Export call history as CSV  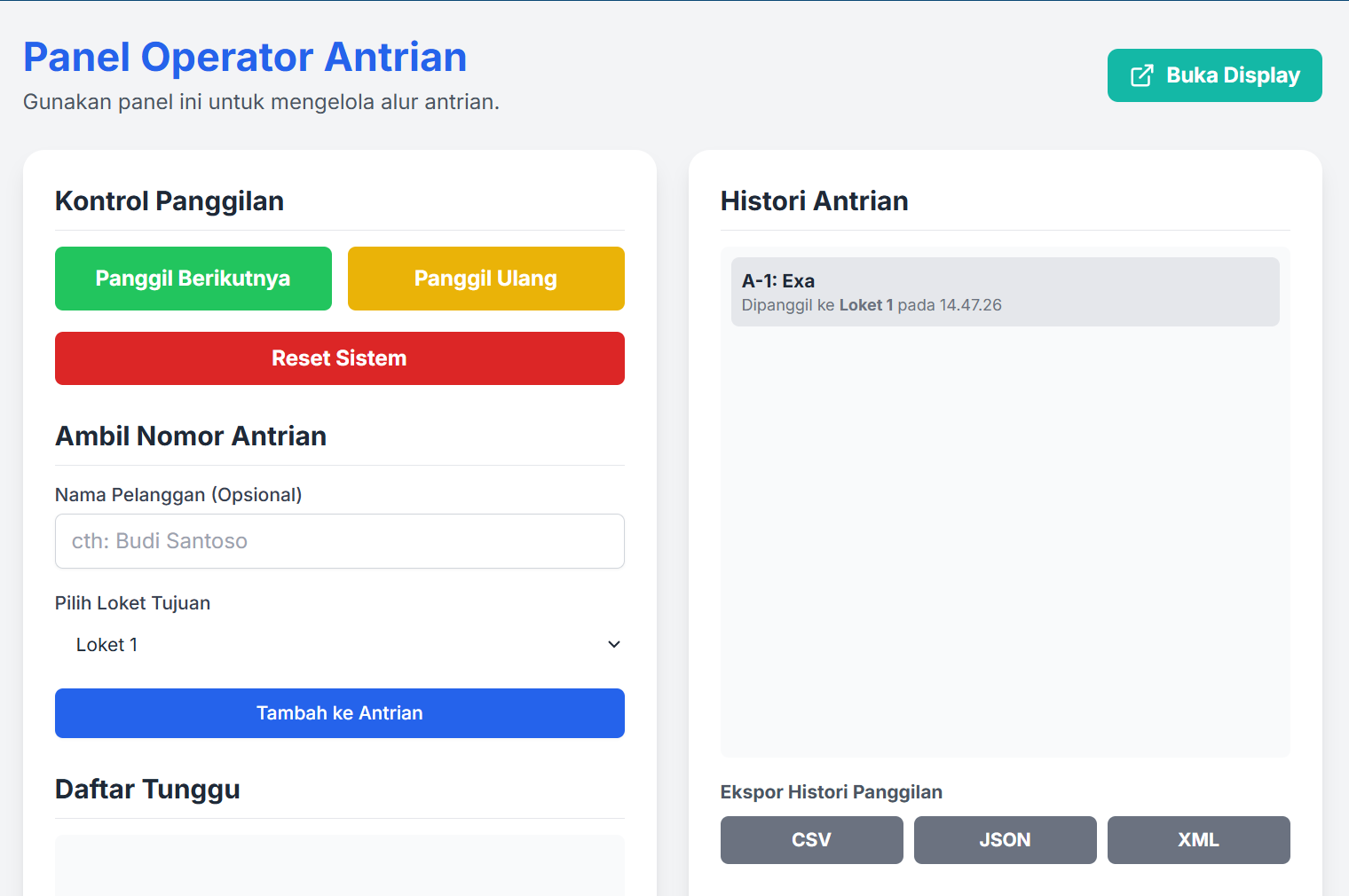(x=811, y=840)
